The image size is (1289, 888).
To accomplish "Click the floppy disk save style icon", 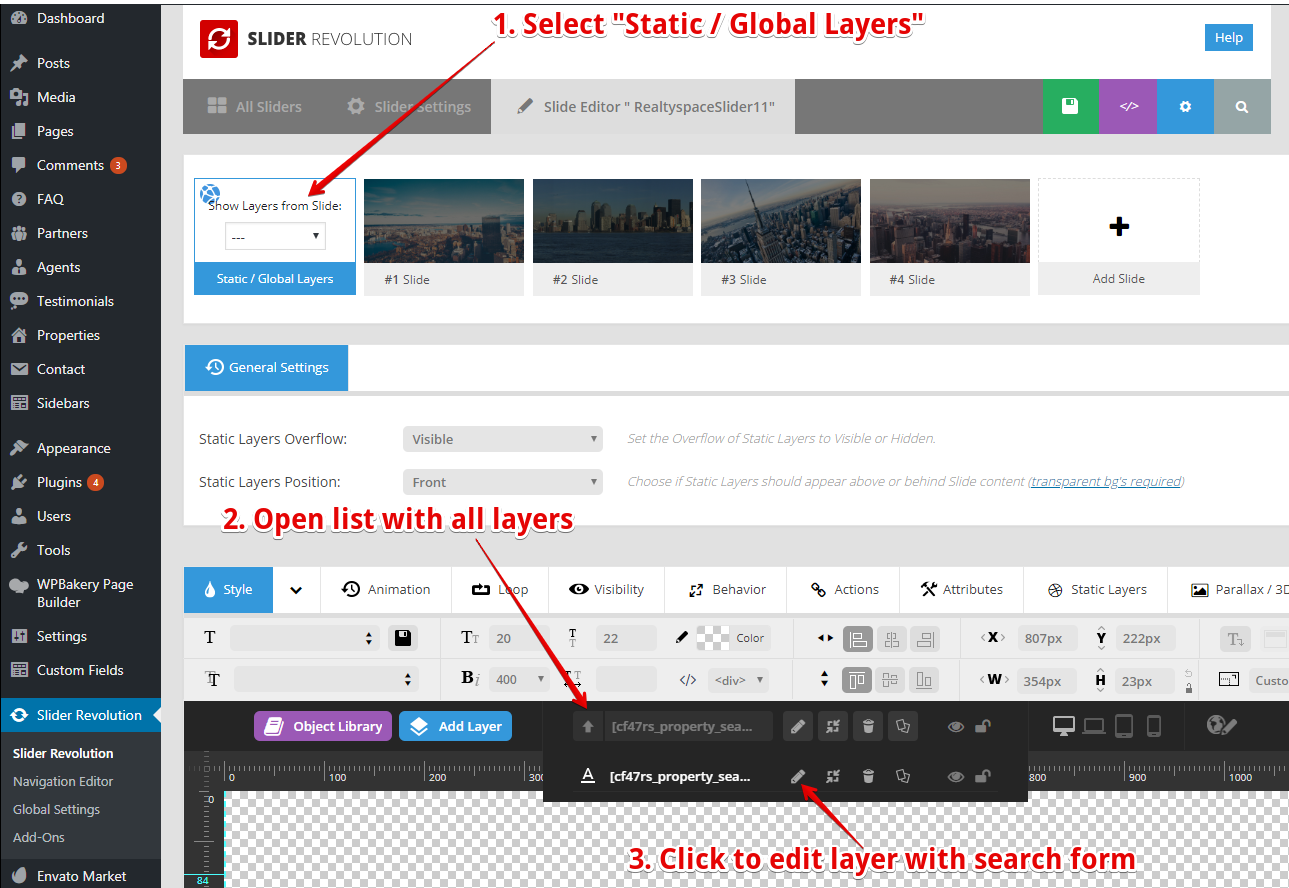I will click(x=403, y=638).
